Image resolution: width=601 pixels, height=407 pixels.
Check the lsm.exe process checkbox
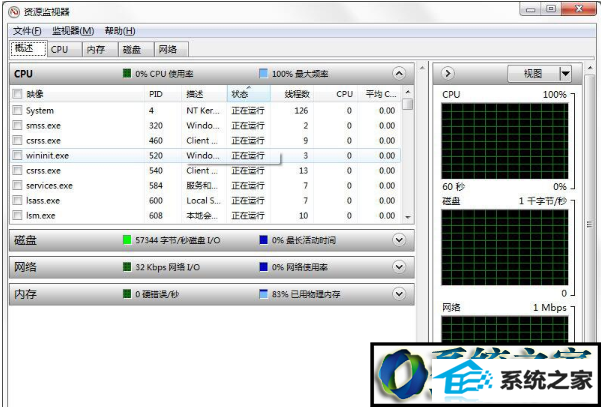click(17, 215)
